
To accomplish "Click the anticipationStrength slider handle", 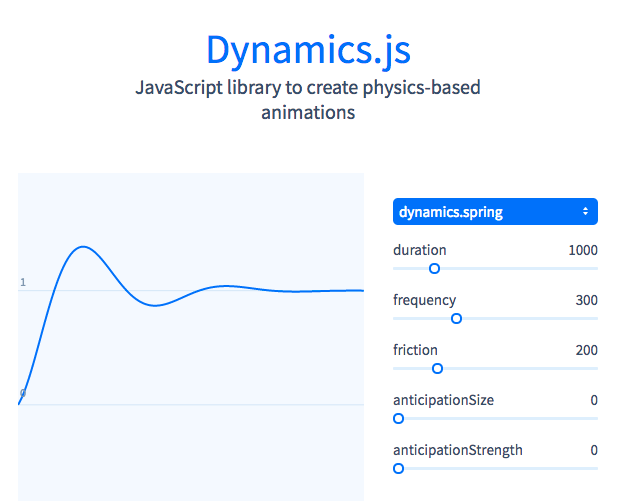I will pyautogui.click(x=398, y=469).
